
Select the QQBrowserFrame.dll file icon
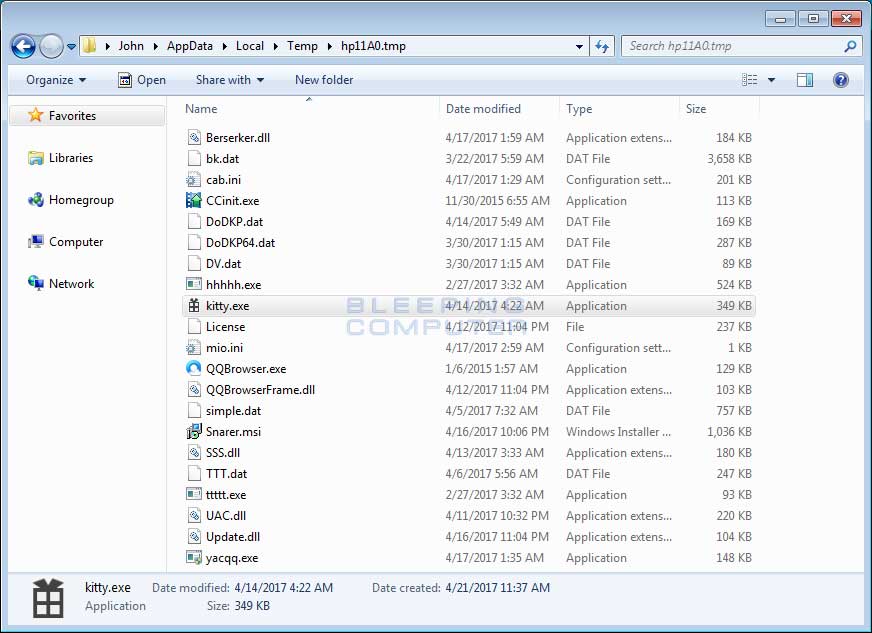(x=194, y=389)
